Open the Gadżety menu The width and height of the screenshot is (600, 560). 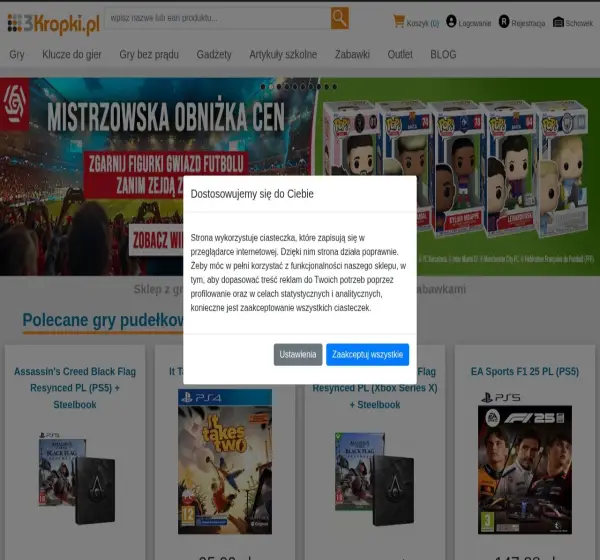click(214, 54)
